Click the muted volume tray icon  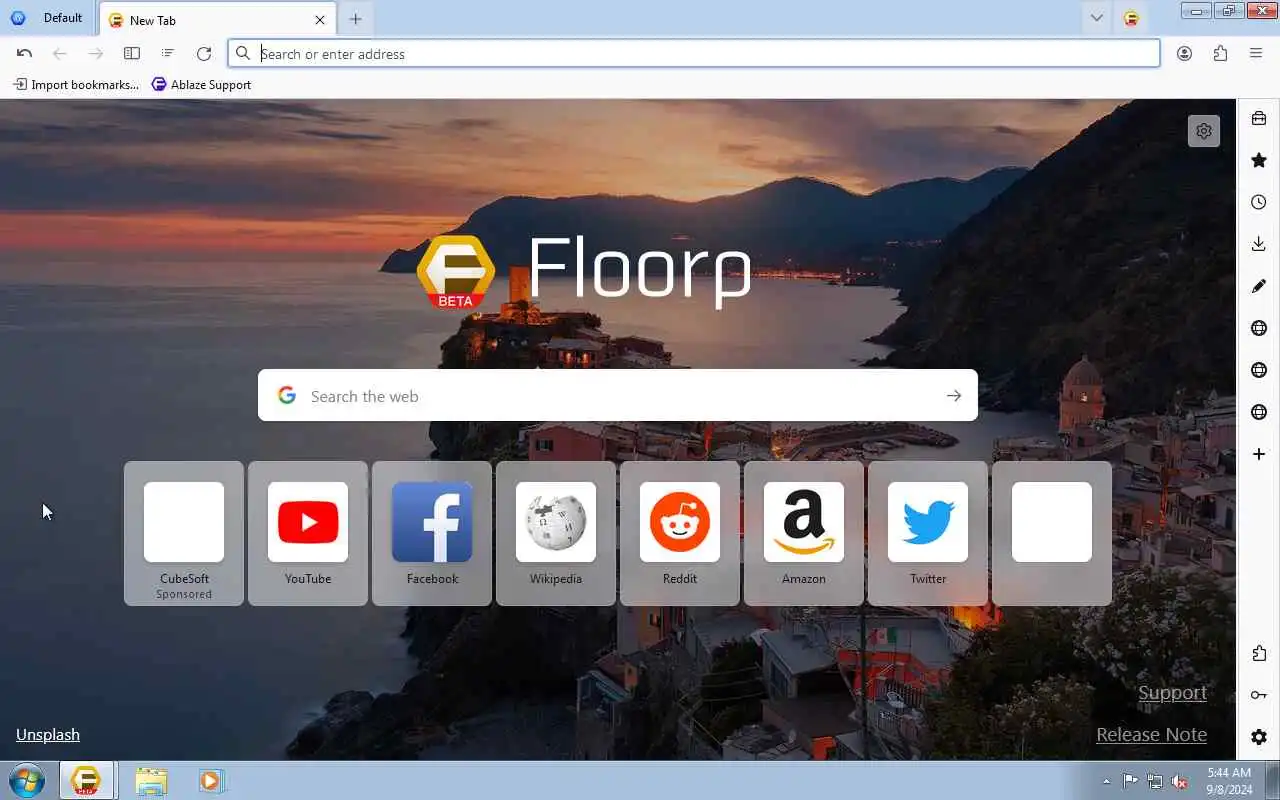pyautogui.click(x=1180, y=781)
